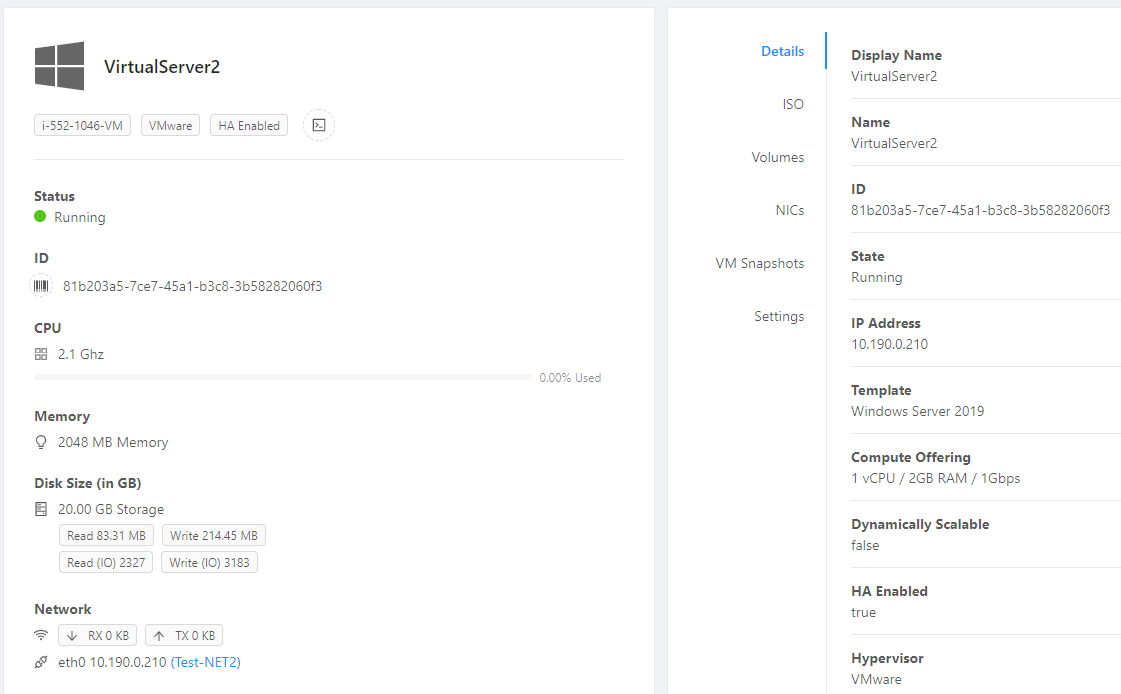The height and width of the screenshot is (694, 1121).
Task: Go to the Settings tab
Action: [779, 316]
